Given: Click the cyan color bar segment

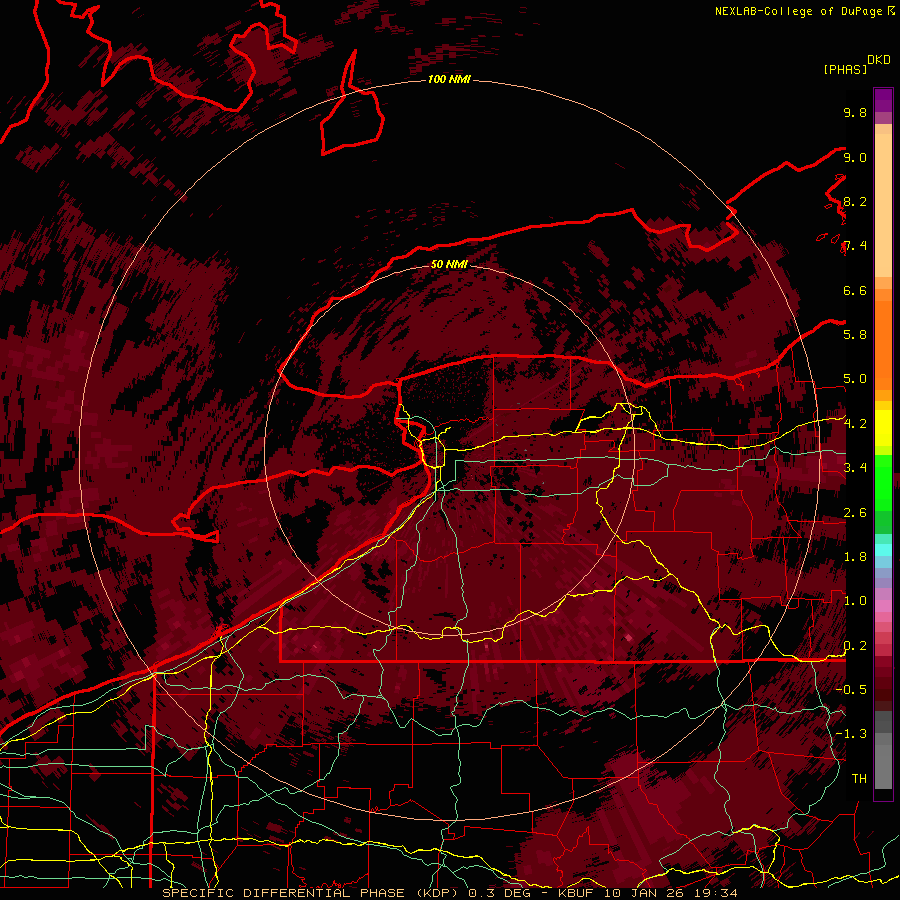Looking at the screenshot, I should click(x=883, y=549).
